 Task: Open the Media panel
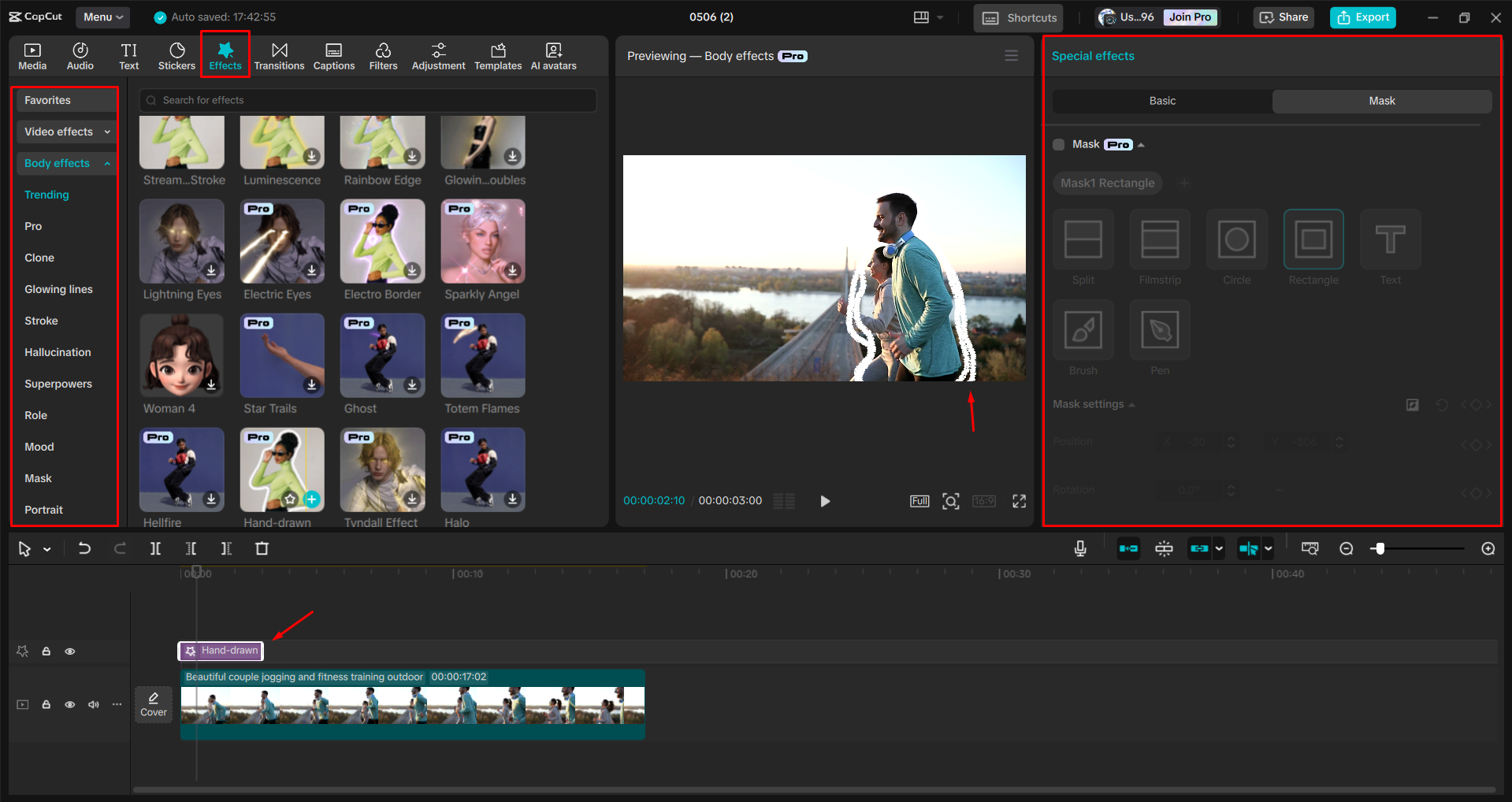pyautogui.click(x=32, y=55)
